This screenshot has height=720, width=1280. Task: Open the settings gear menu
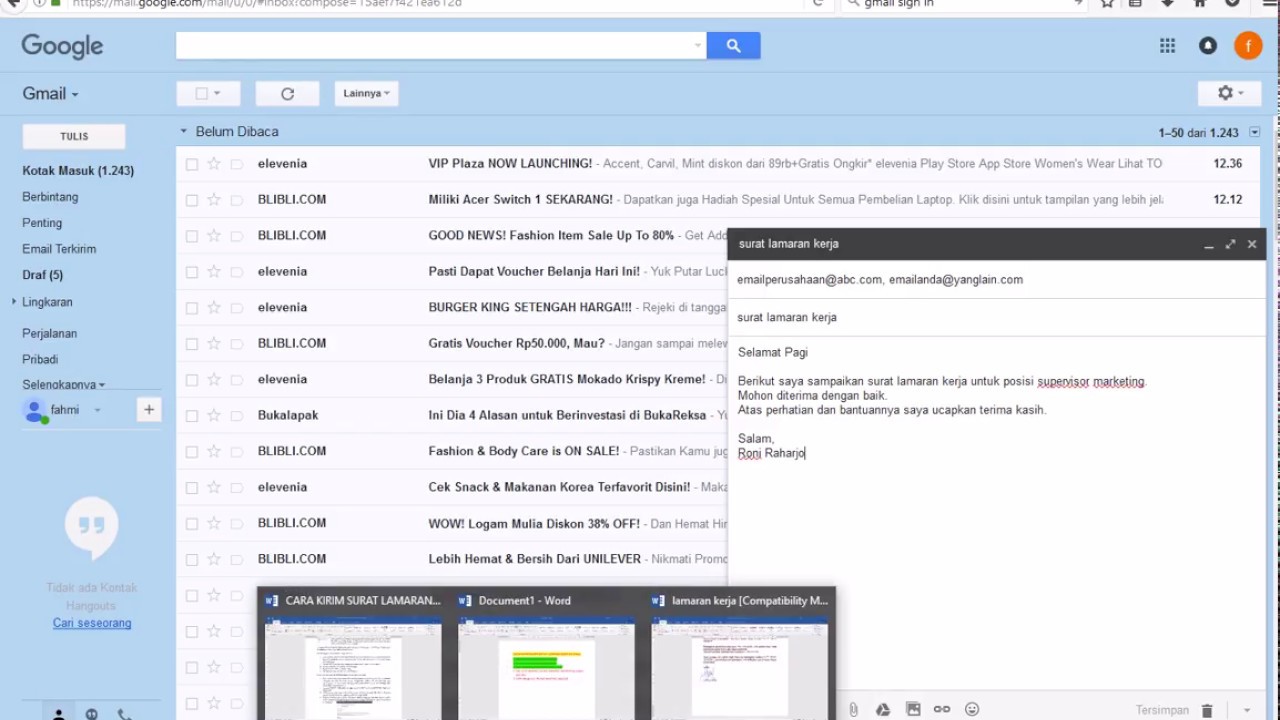pos(1230,93)
